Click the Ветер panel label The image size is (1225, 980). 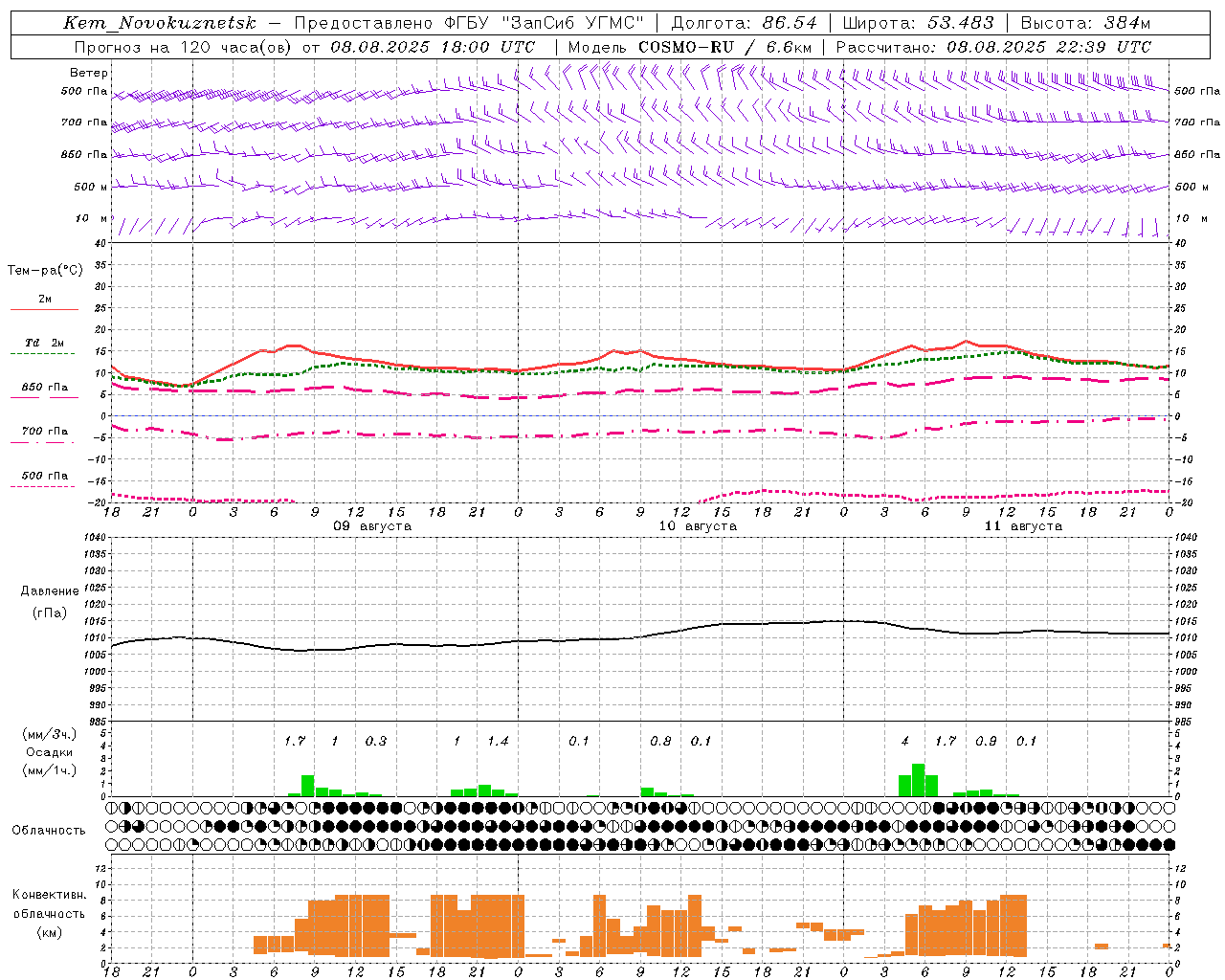[89, 73]
